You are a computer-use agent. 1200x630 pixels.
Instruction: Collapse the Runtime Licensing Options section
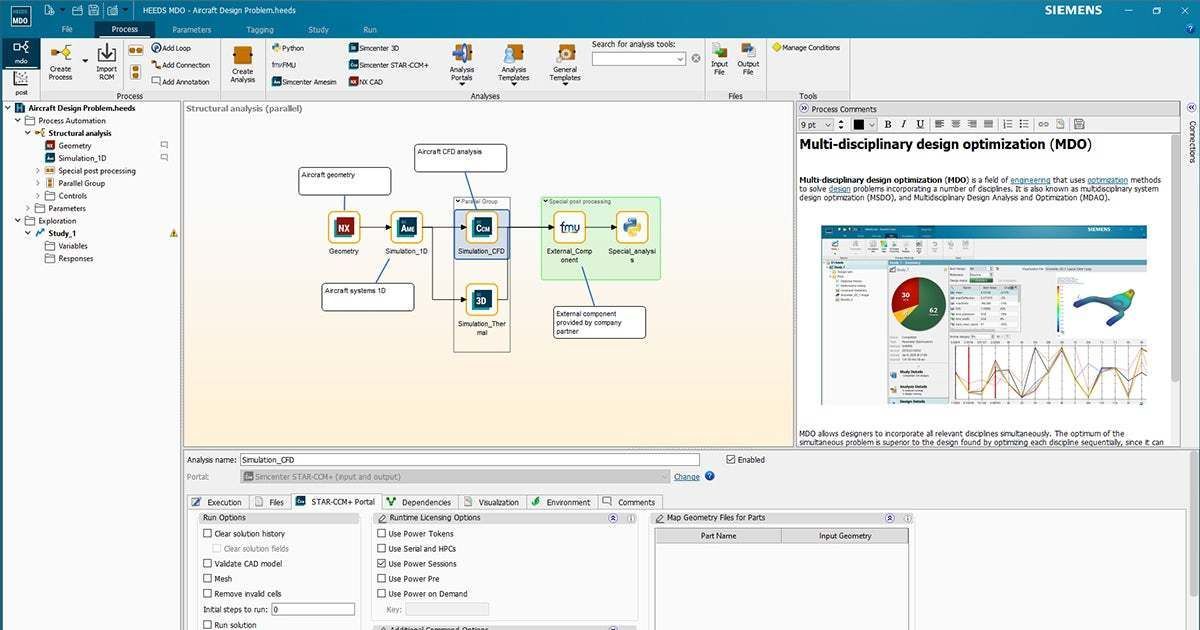(x=613, y=518)
